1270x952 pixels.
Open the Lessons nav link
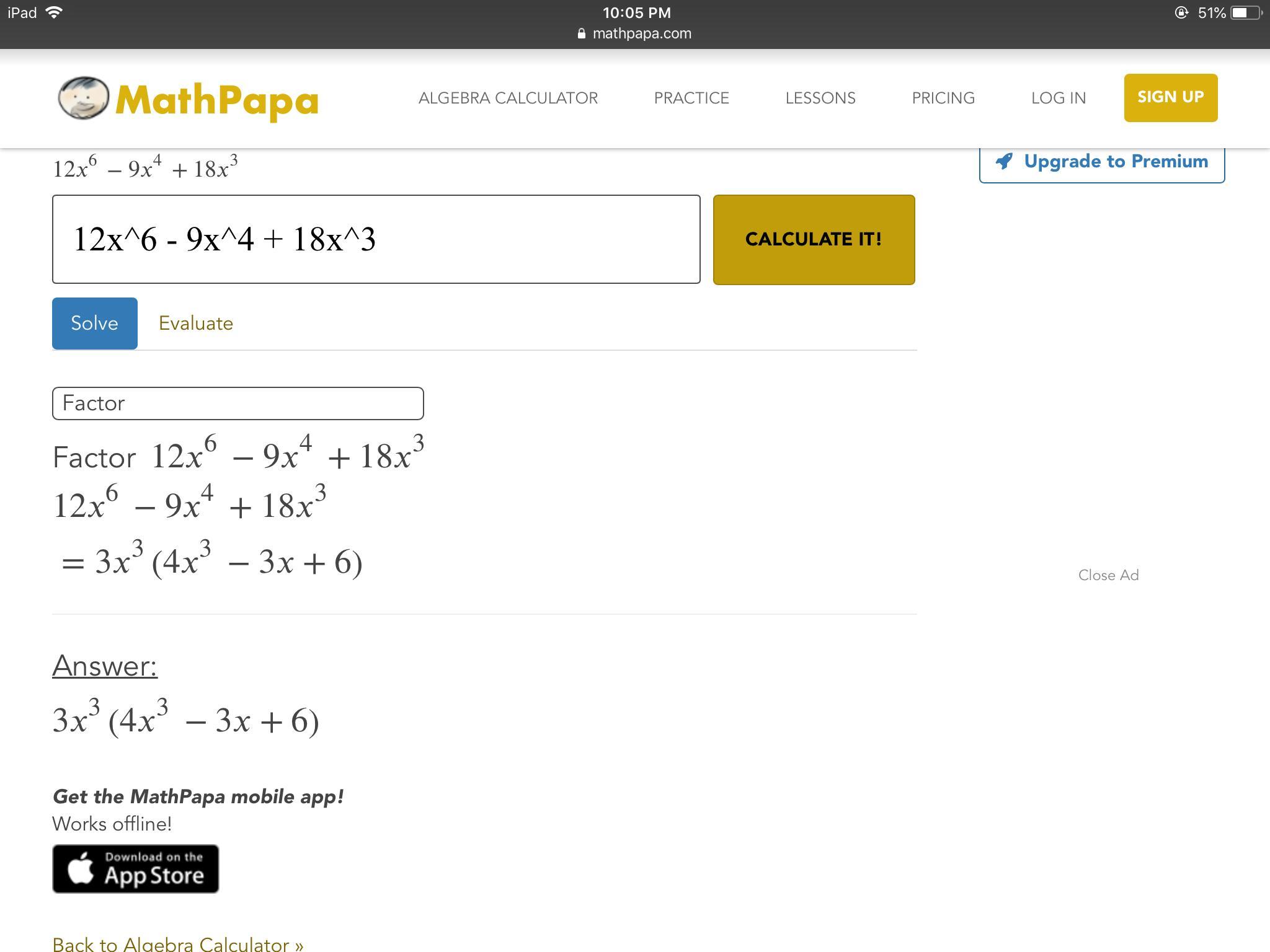[820, 98]
